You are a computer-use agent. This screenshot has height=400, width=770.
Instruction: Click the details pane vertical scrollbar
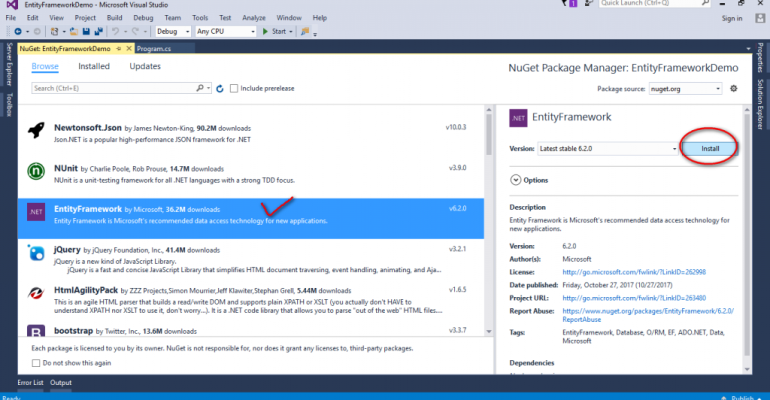click(747, 236)
